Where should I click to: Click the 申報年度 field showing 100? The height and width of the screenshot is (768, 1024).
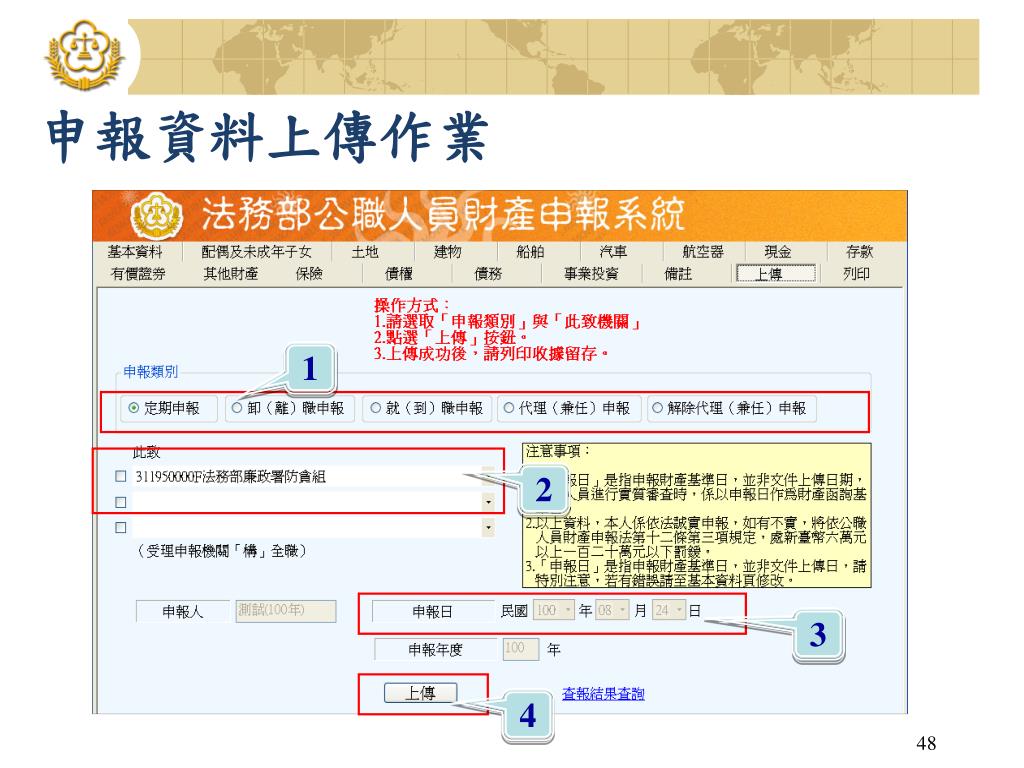click(x=521, y=648)
